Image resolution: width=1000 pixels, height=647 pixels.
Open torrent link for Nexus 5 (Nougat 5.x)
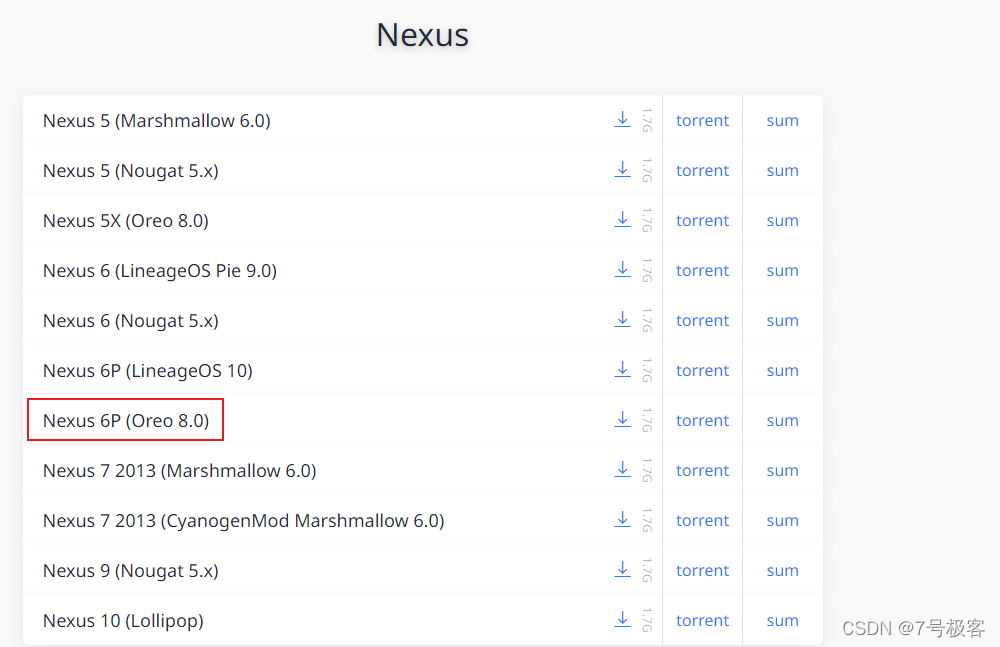click(702, 170)
